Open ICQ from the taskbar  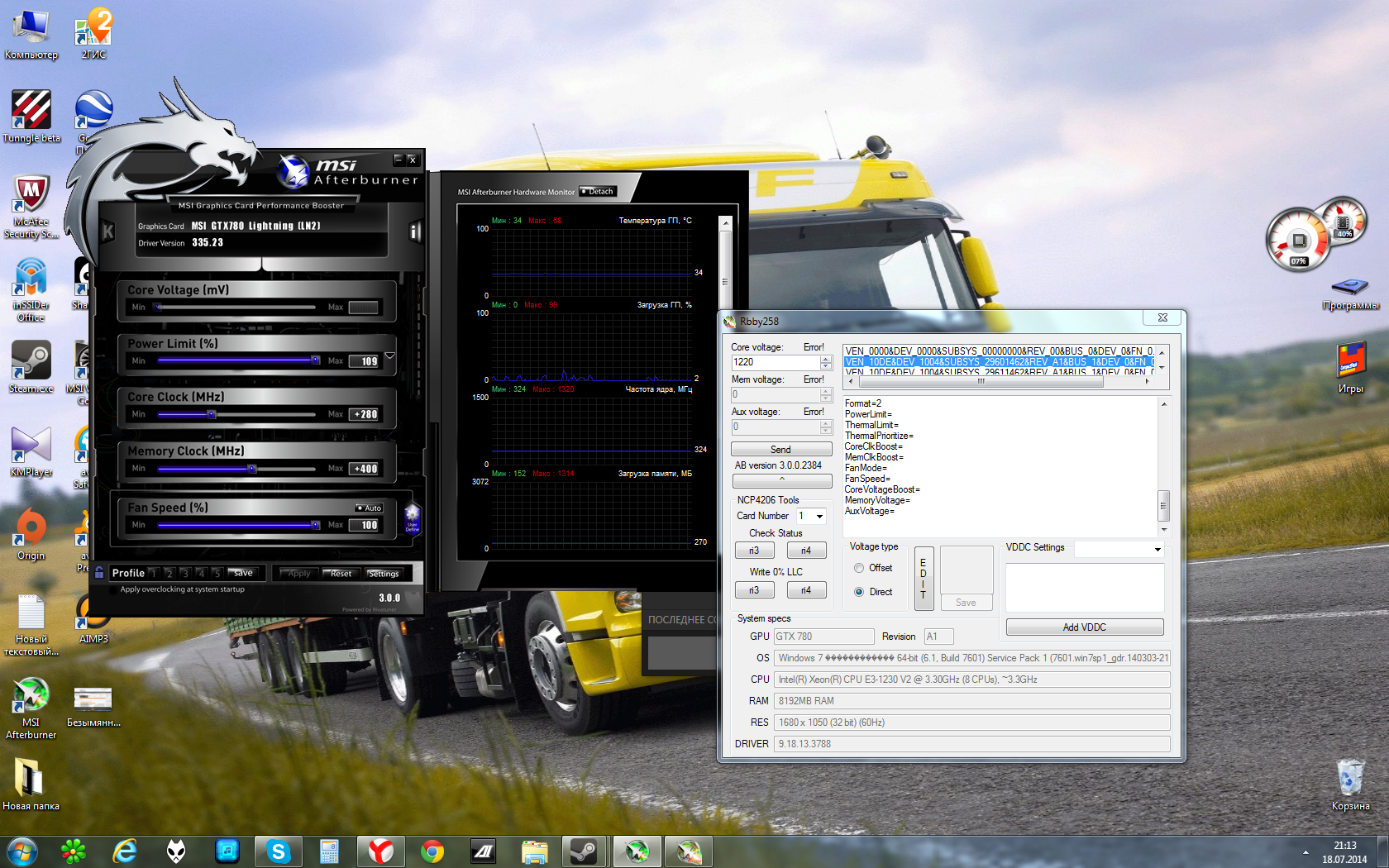74,851
